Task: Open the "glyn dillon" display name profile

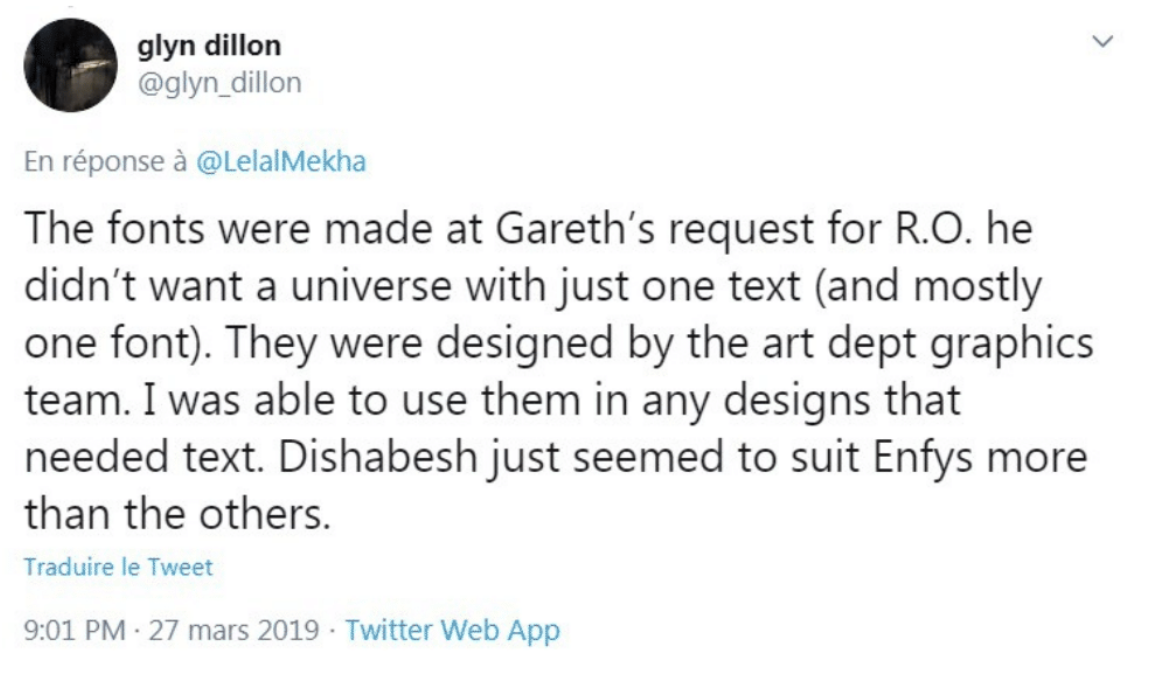Action: pos(210,46)
